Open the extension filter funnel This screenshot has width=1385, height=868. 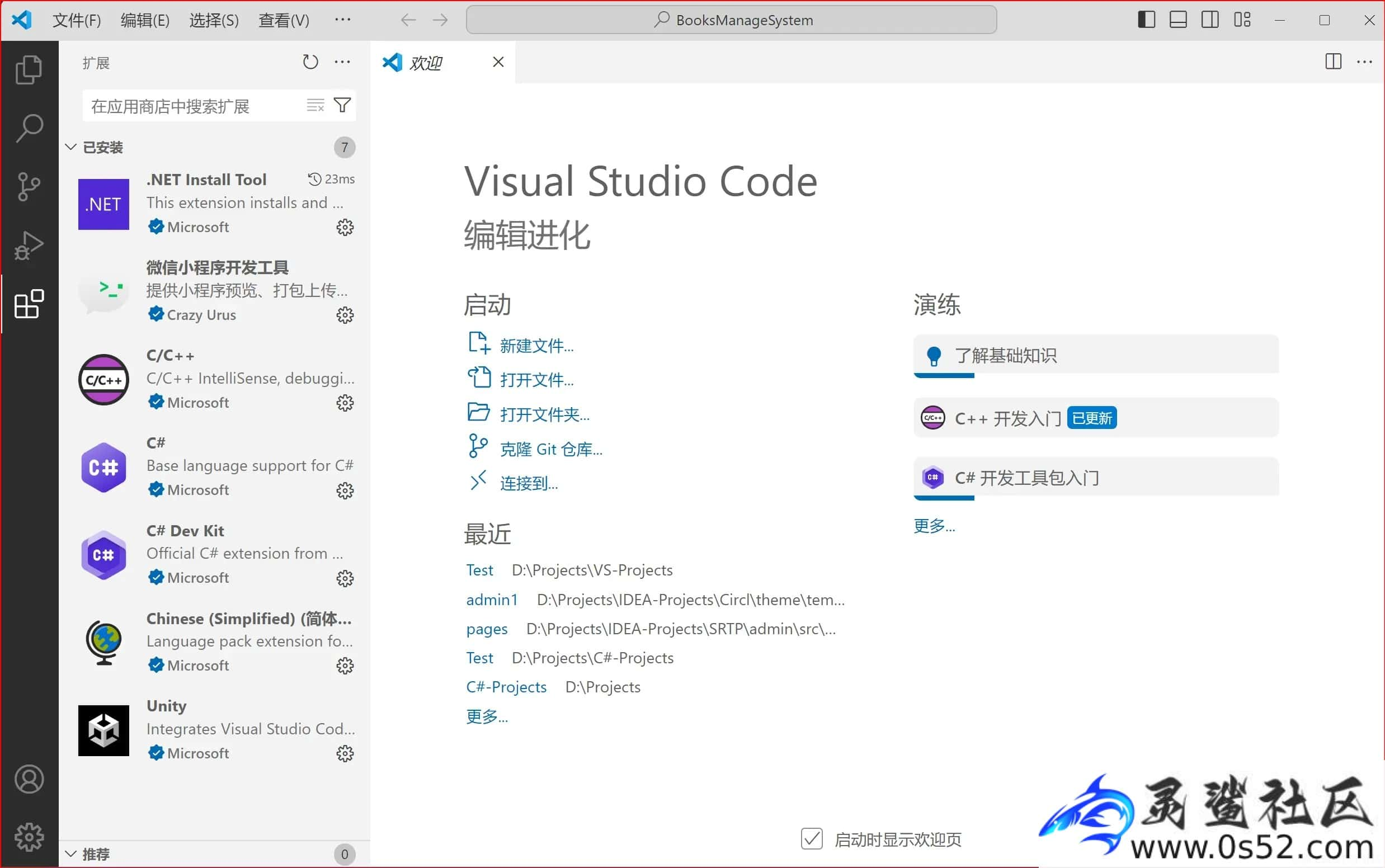[x=342, y=105]
